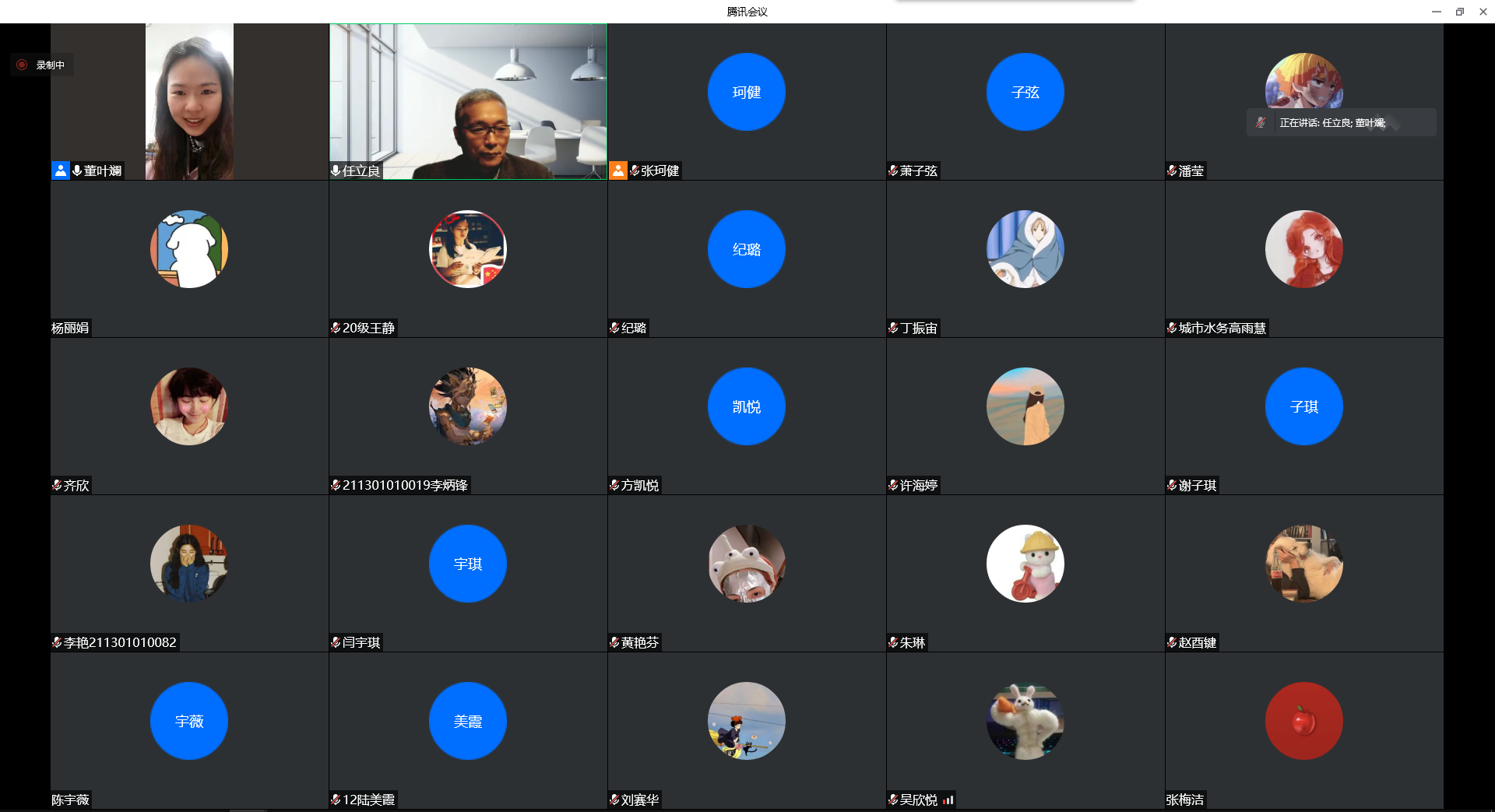Click the host badge icon beside 董叶斓
1495x812 pixels.
pos(61,170)
